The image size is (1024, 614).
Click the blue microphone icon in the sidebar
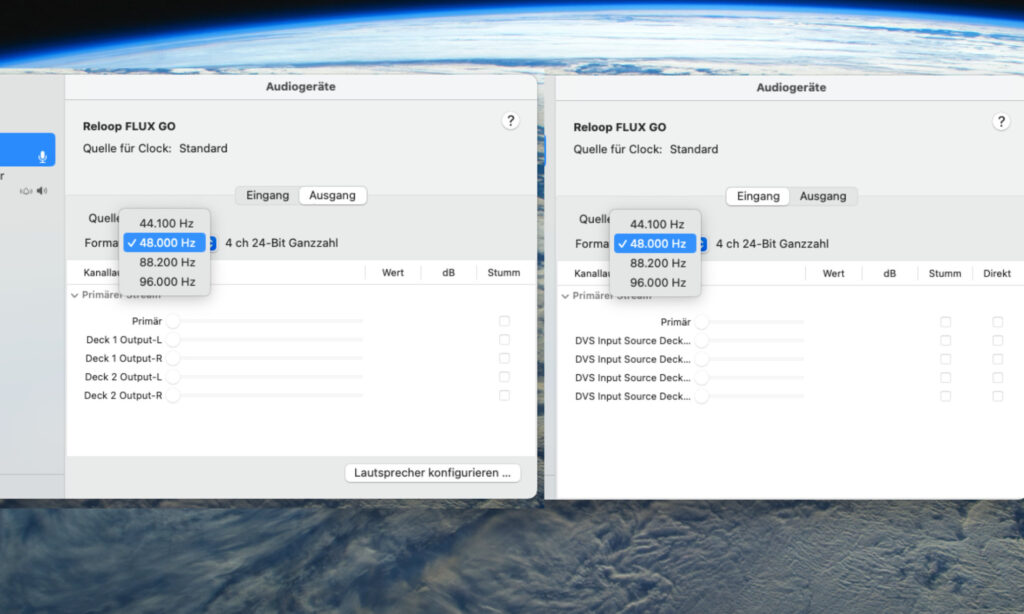pos(40,150)
